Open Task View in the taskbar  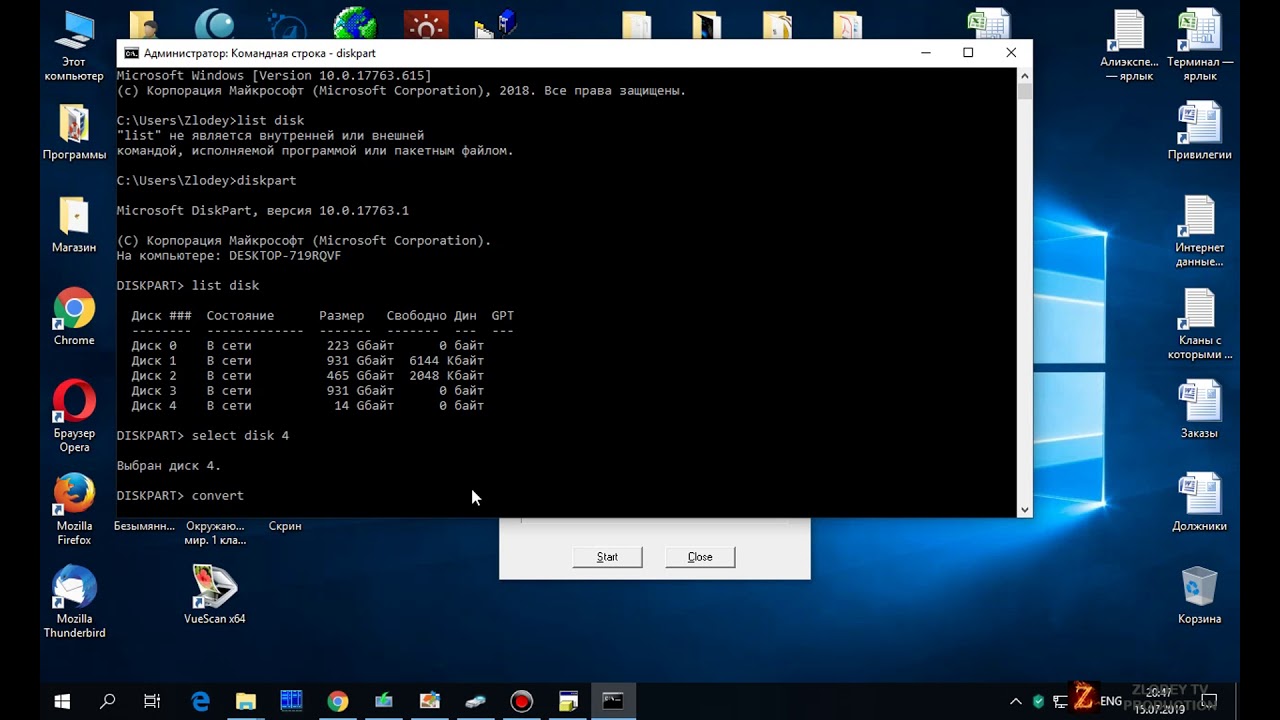[152, 701]
